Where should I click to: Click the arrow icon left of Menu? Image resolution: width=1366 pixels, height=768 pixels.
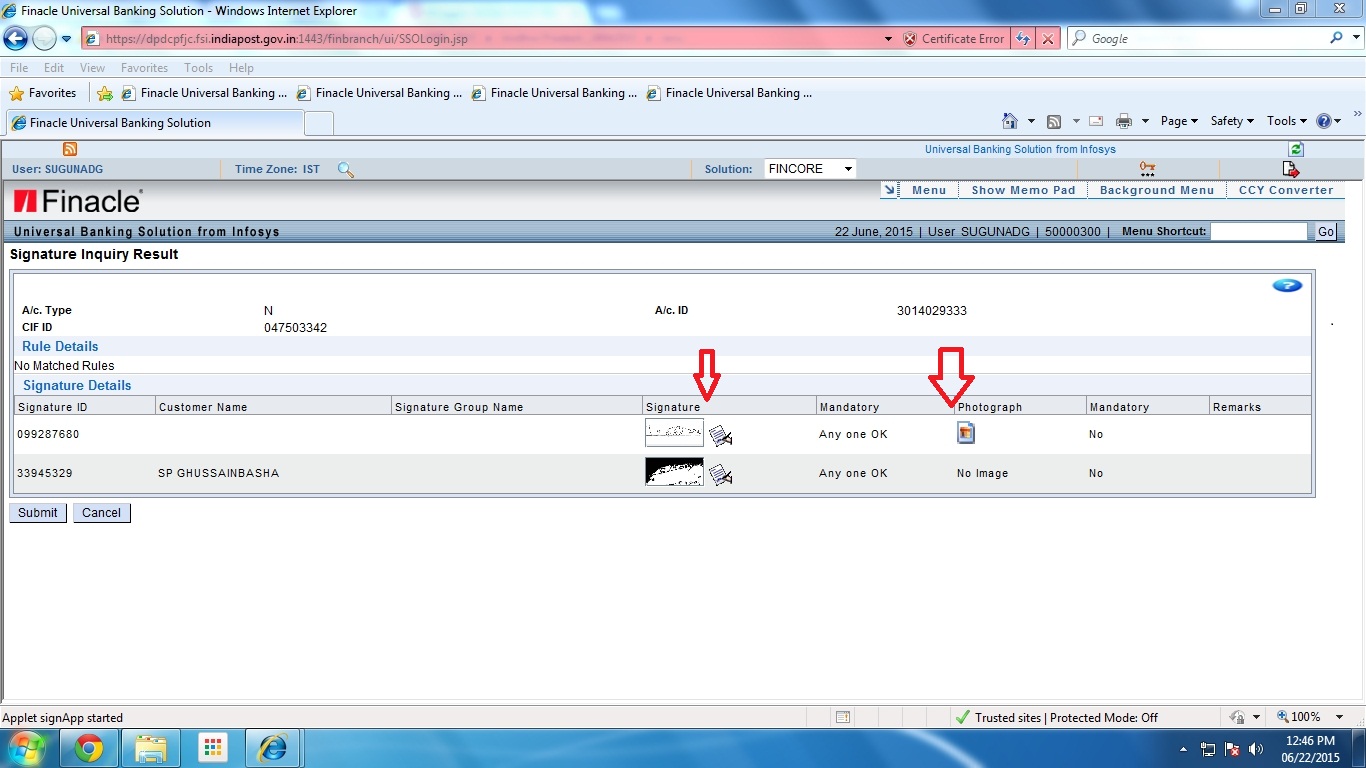[x=889, y=189]
